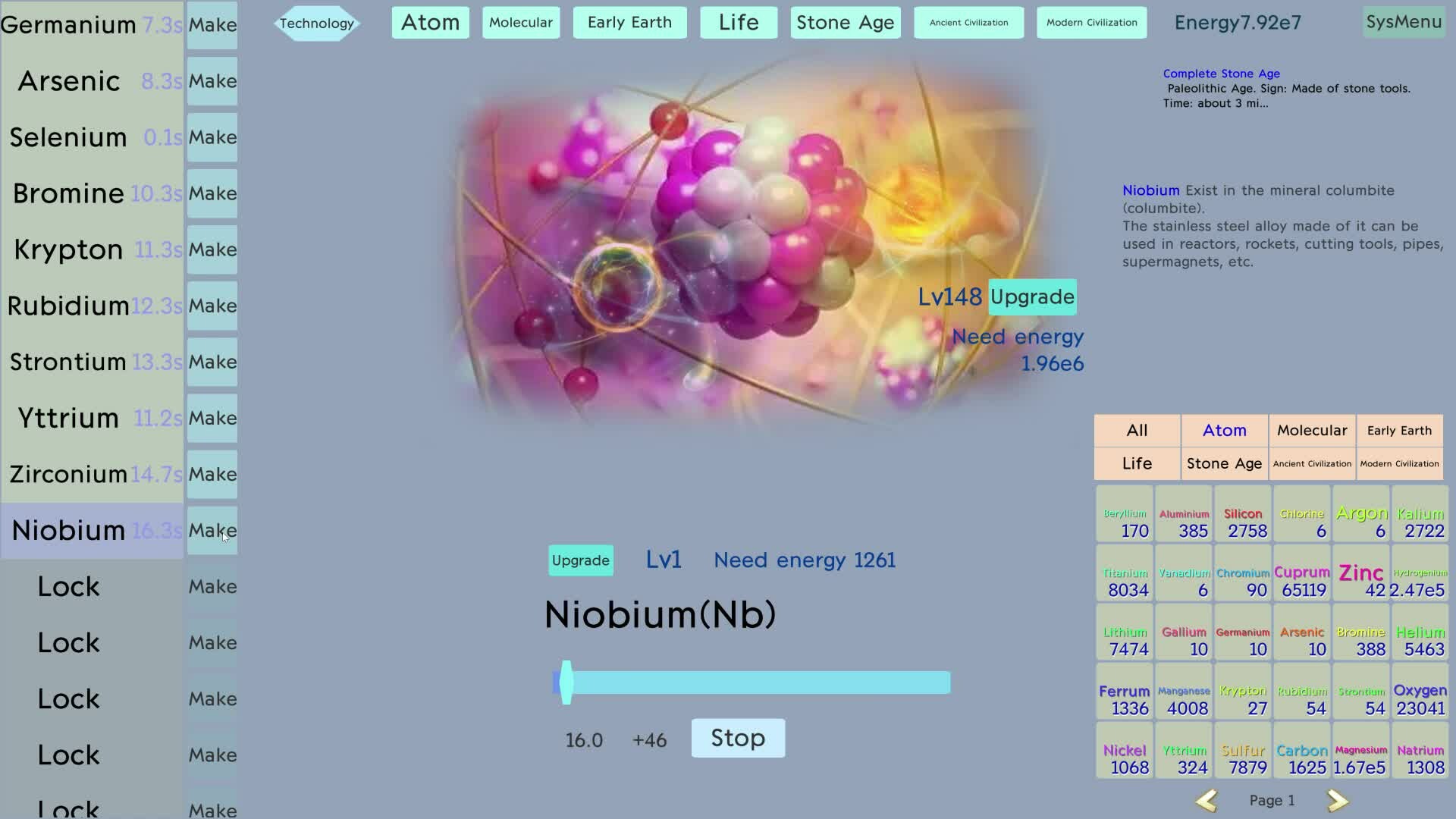Image resolution: width=1456 pixels, height=819 pixels.
Task: Select the Carbon inventory tile
Action: pyautogui.click(x=1302, y=758)
